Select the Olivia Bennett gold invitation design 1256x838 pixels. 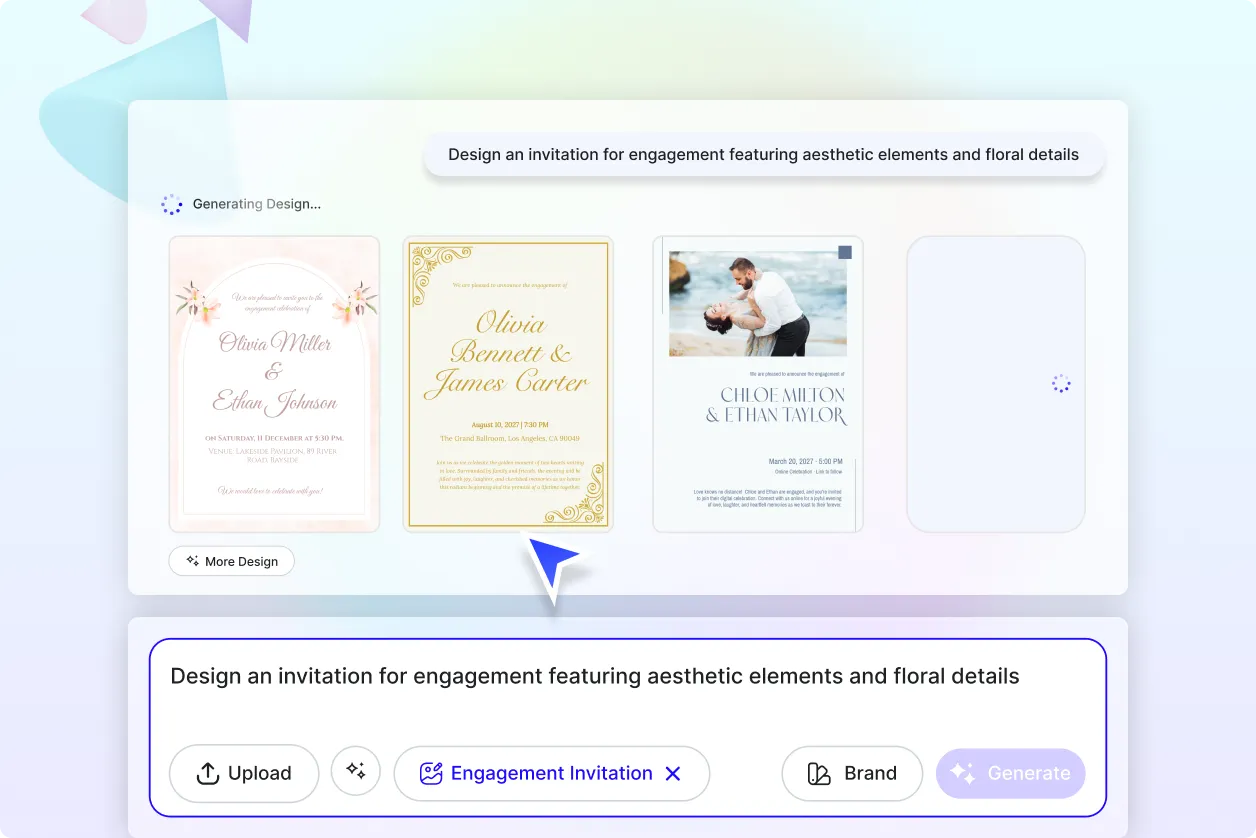[x=507, y=383]
